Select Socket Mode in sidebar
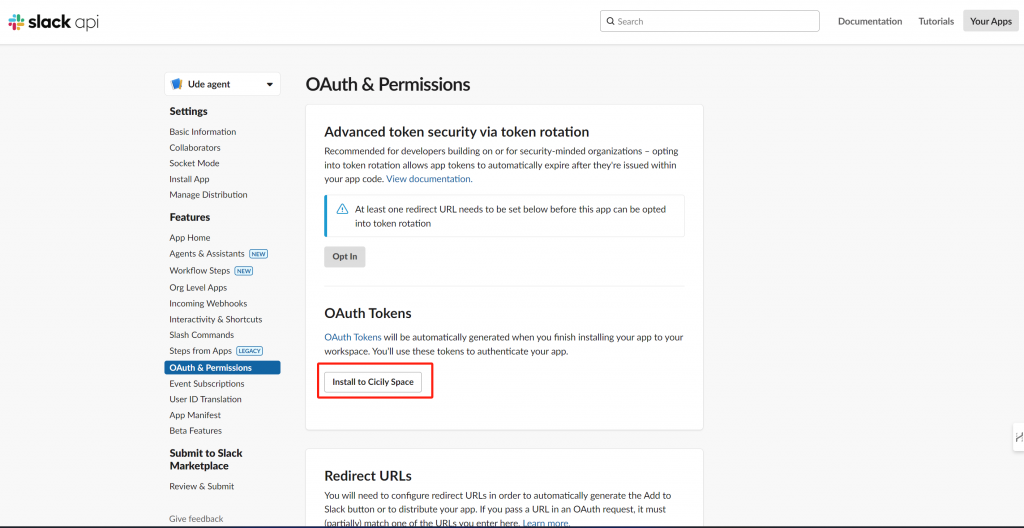1024x528 pixels. click(194, 163)
